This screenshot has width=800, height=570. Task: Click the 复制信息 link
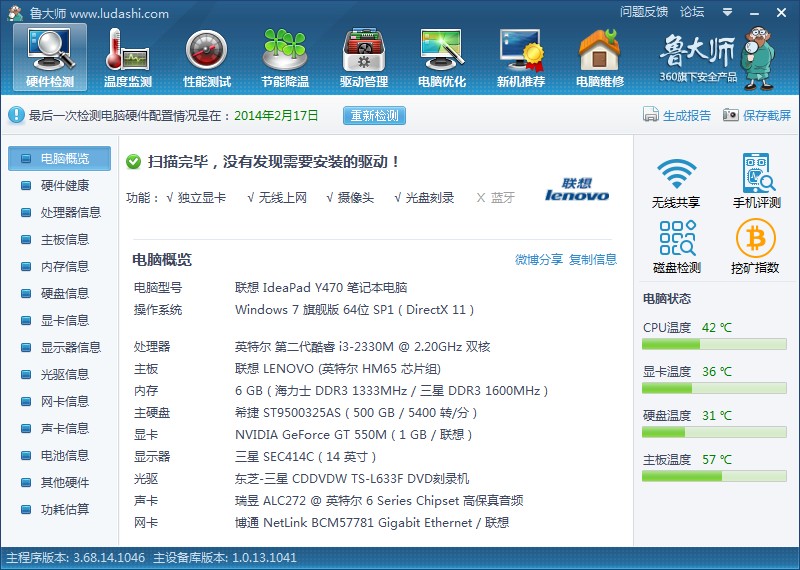(593, 260)
